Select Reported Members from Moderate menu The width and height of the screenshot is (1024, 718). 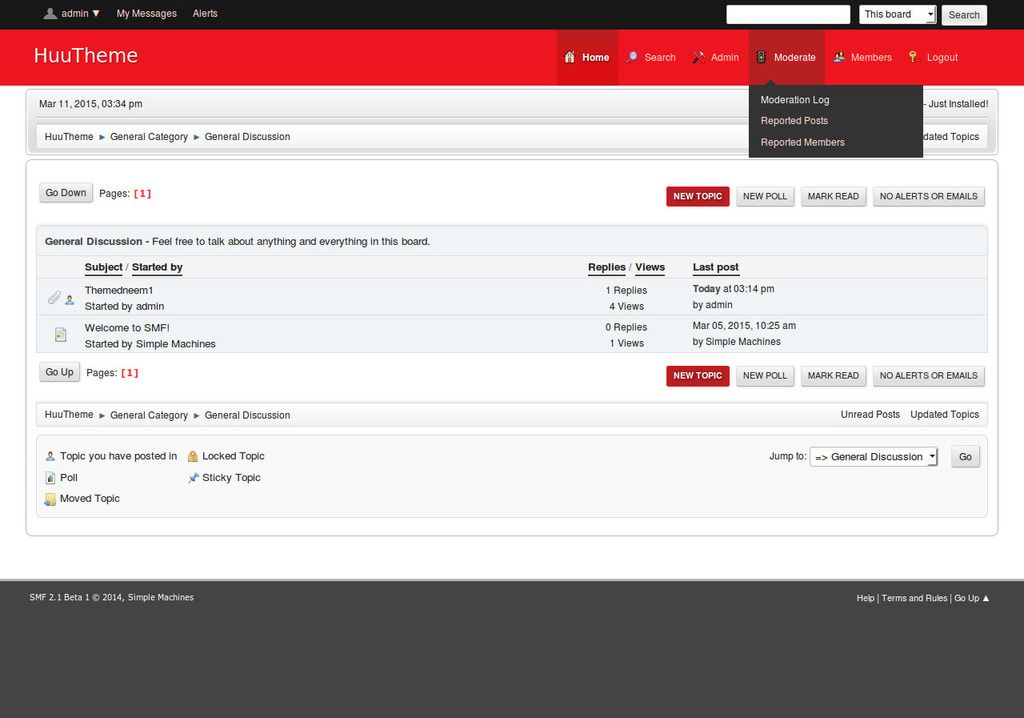click(x=803, y=142)
